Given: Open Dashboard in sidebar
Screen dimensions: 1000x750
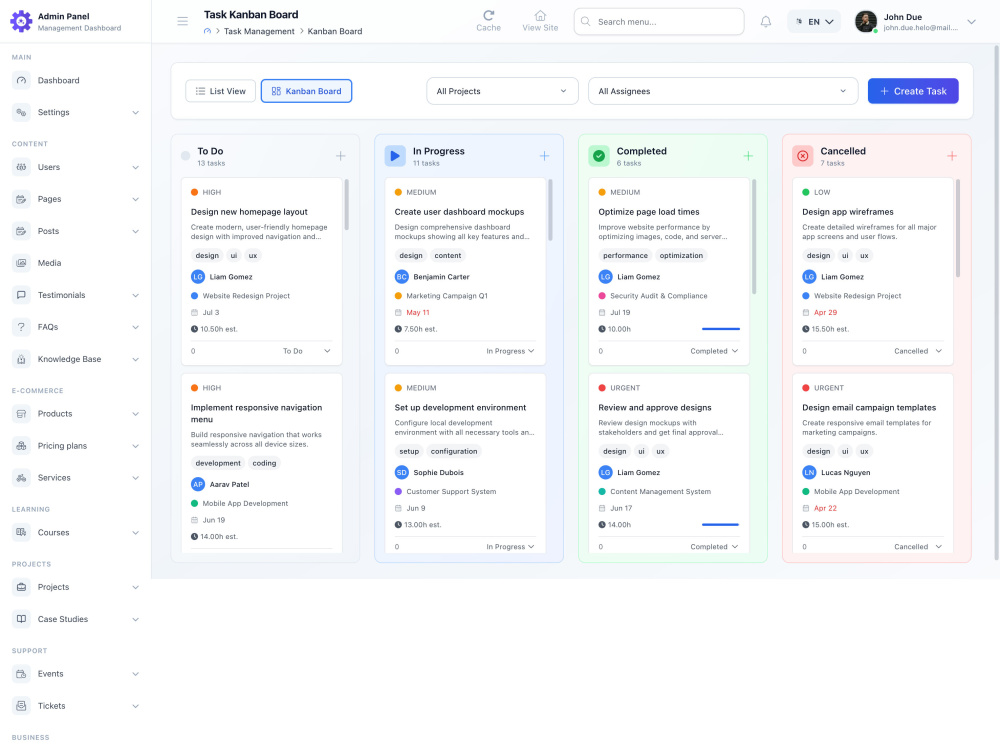Looking at the screenshot, I should click(x=76, y=80).
